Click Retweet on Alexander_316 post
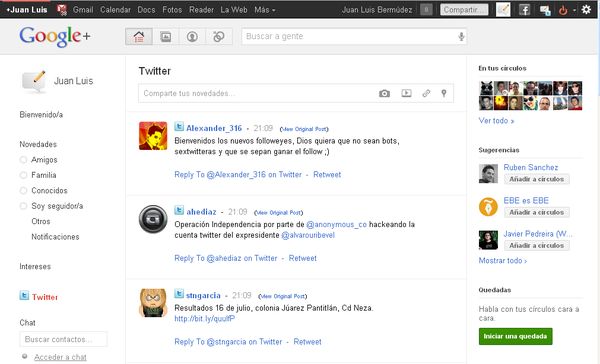 point(327,175)
